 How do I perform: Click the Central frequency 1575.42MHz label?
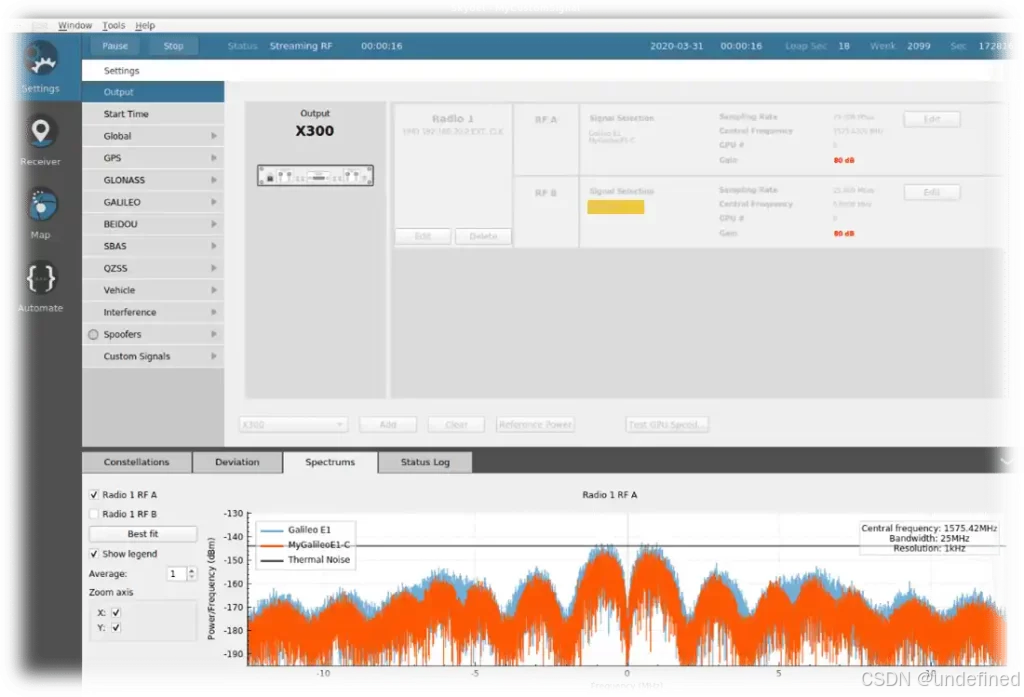click(929, 528)
